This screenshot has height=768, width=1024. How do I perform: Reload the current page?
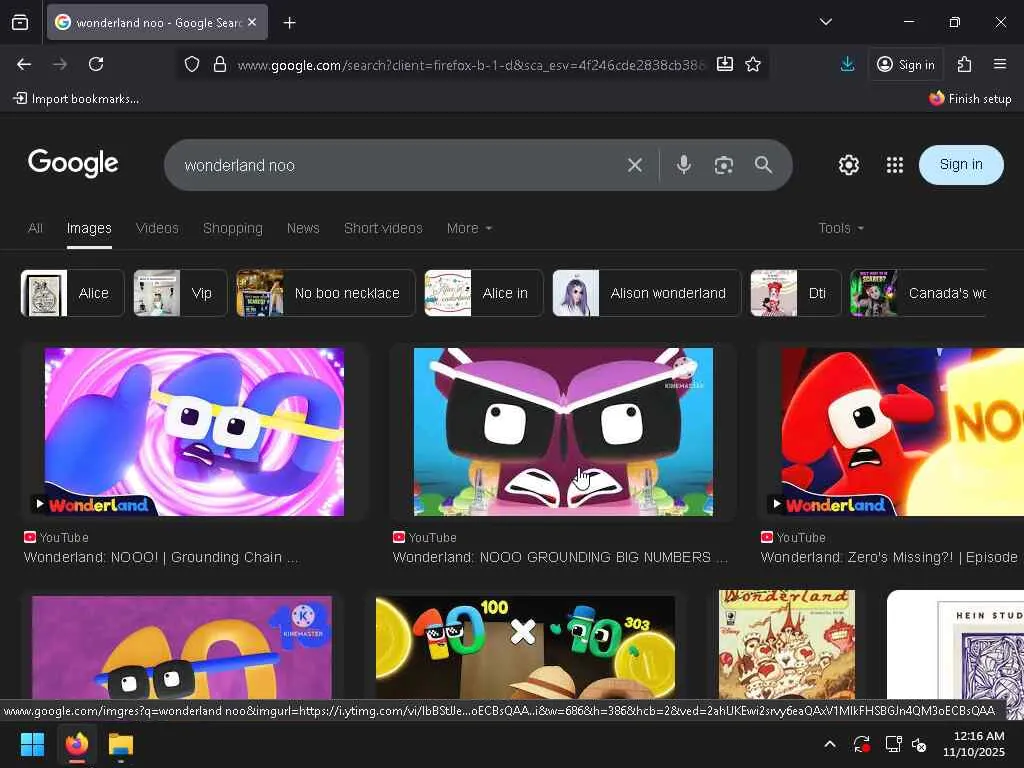(96, 64)
